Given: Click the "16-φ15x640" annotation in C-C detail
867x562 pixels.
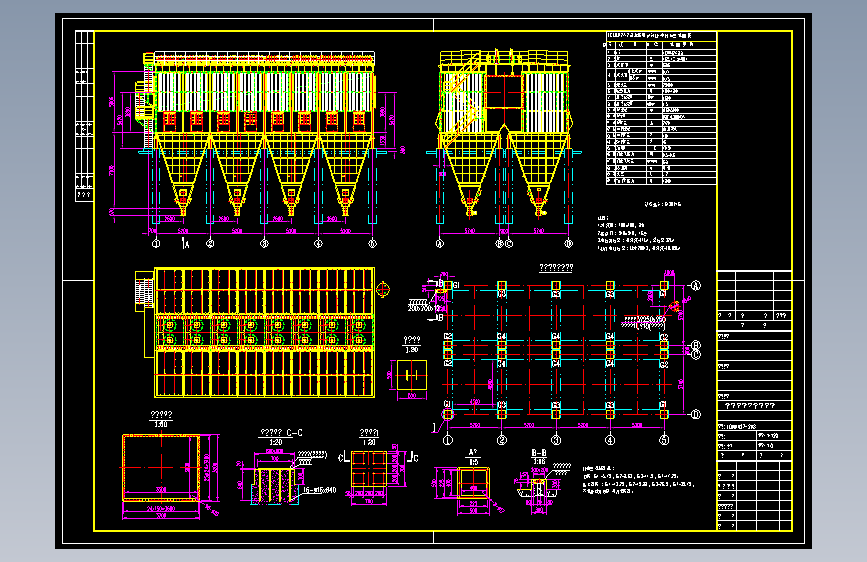Looking at the screenshot, I should tap(319, 490).
